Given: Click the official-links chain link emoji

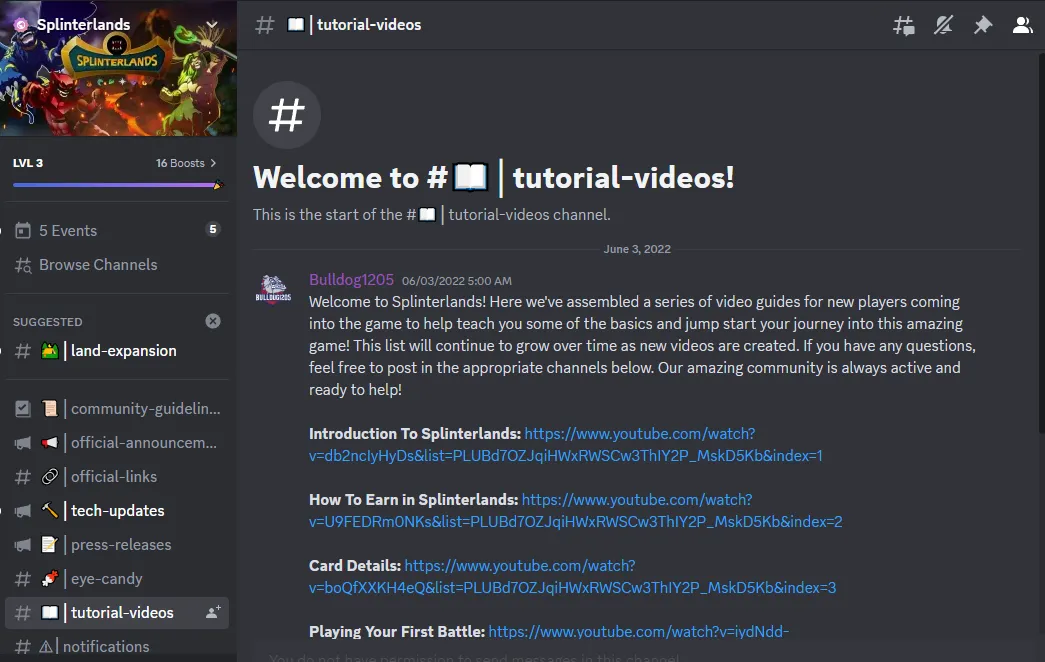Looking at the screenshot, I should tap(50, 477).
